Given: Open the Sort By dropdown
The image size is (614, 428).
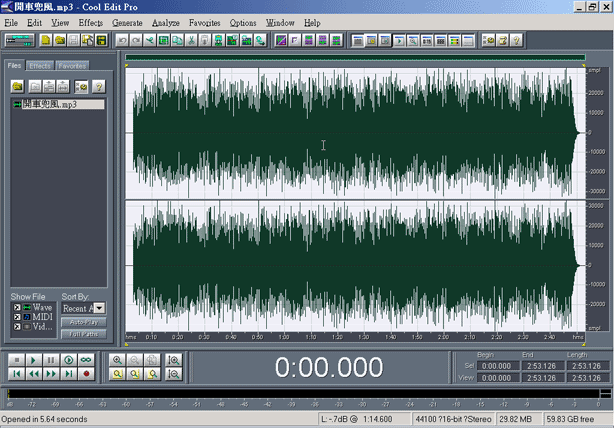Looking at the screenshot, I should (x=99, y=308).
